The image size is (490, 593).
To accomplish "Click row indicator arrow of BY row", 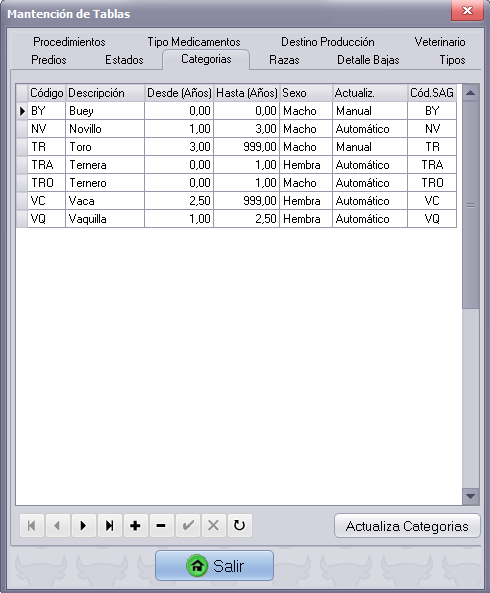I will pyautogui.click(x=22, y=111).
